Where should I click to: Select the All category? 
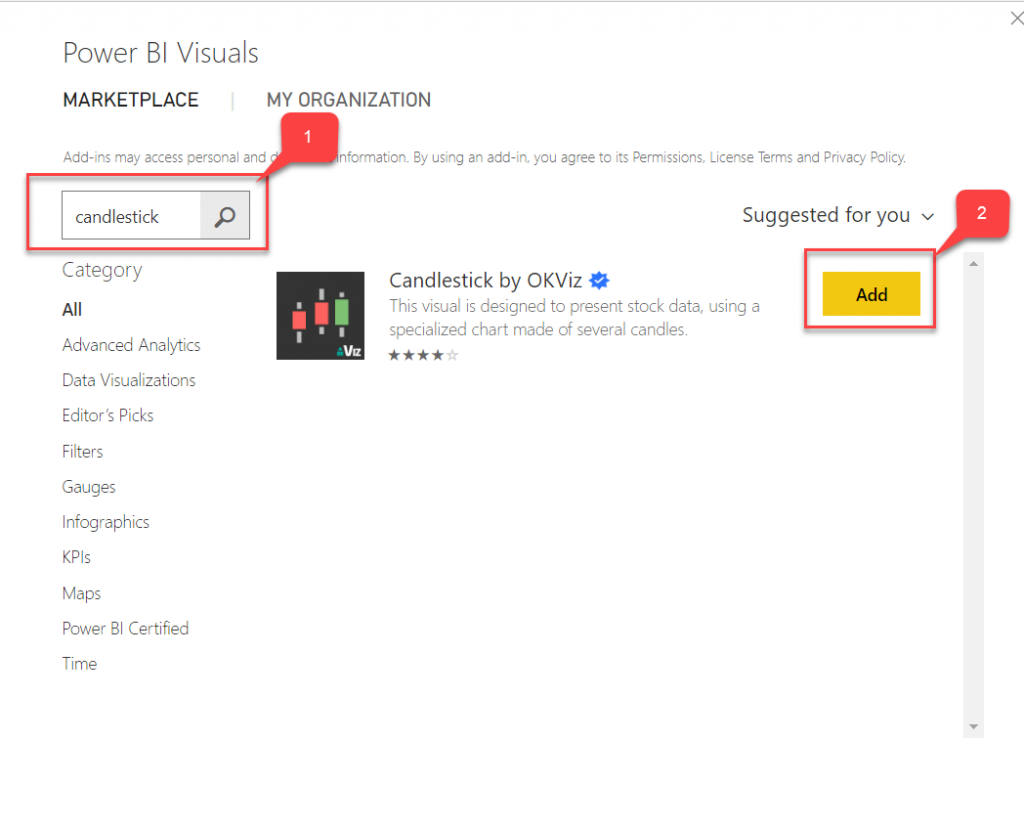pyautogui.click(x=72, y=310)
